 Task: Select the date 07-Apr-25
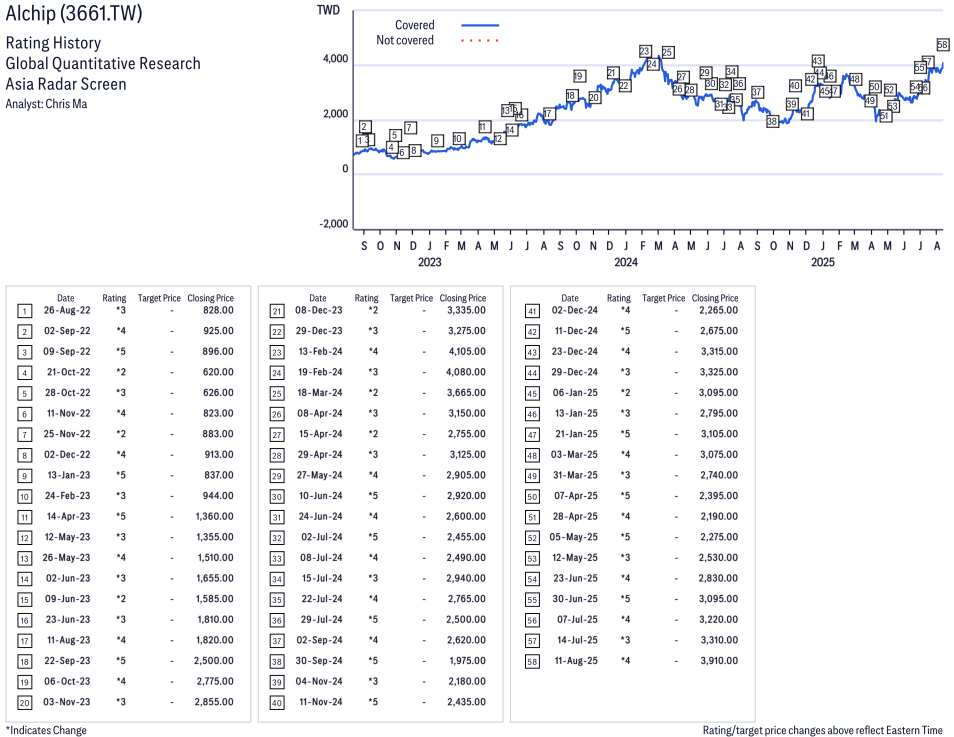[576, 496]
